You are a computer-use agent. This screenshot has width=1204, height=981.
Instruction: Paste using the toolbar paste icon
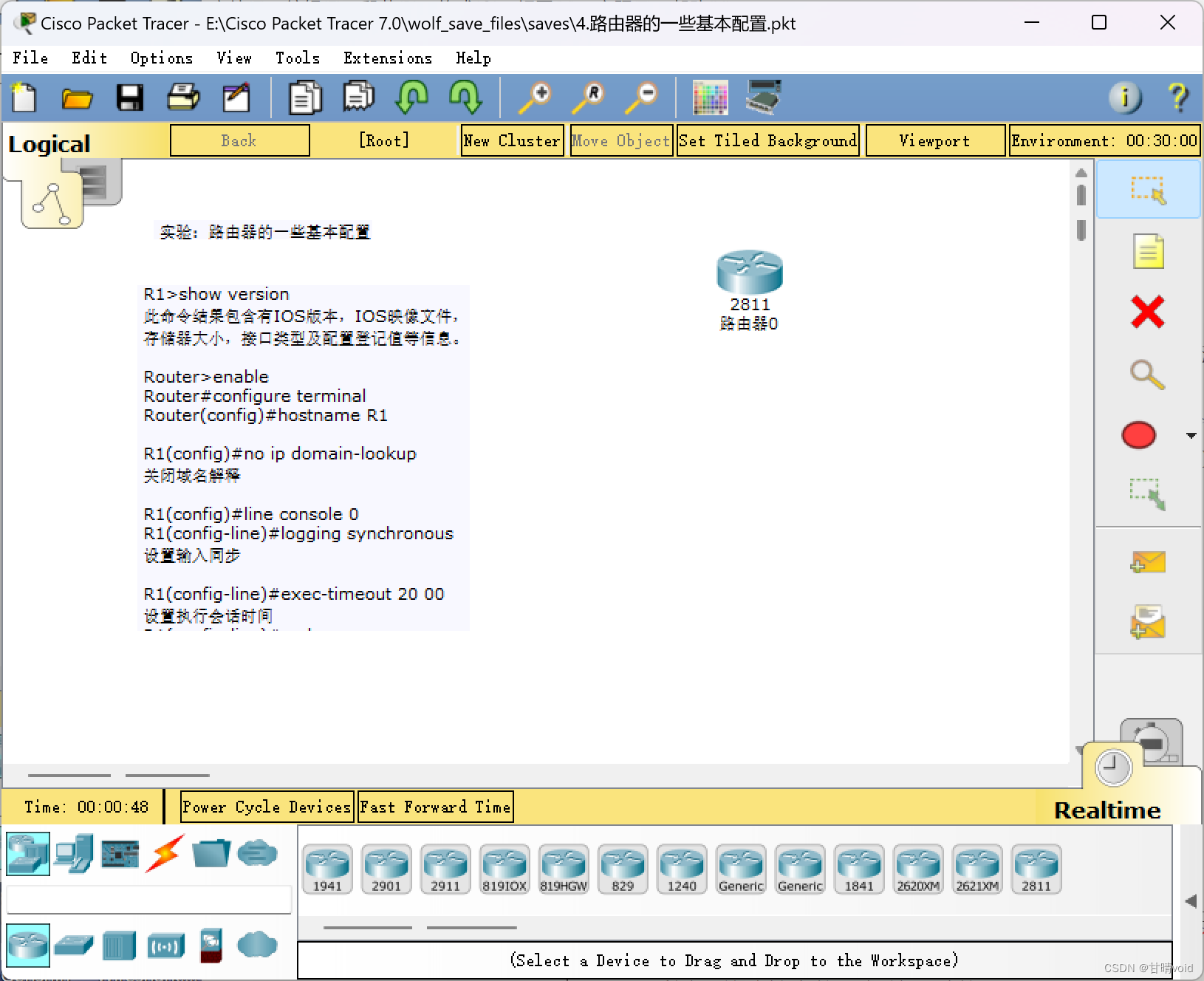click(358, 97)
